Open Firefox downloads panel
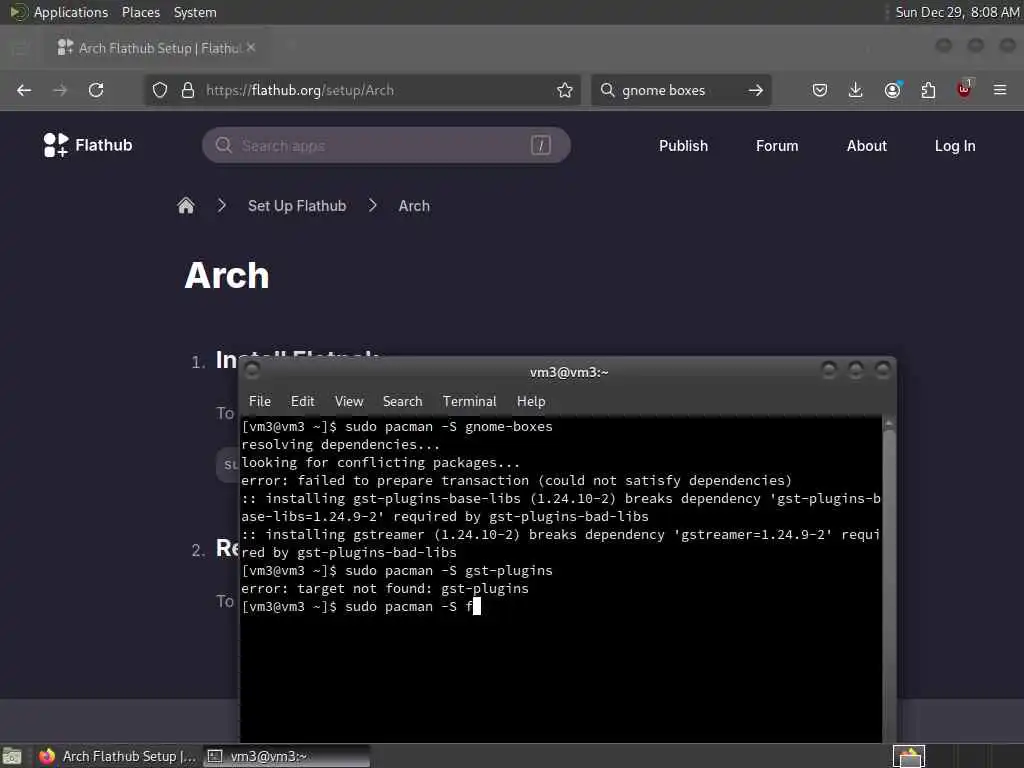This screenshot has width=1024, height=768. click(856, 90)
